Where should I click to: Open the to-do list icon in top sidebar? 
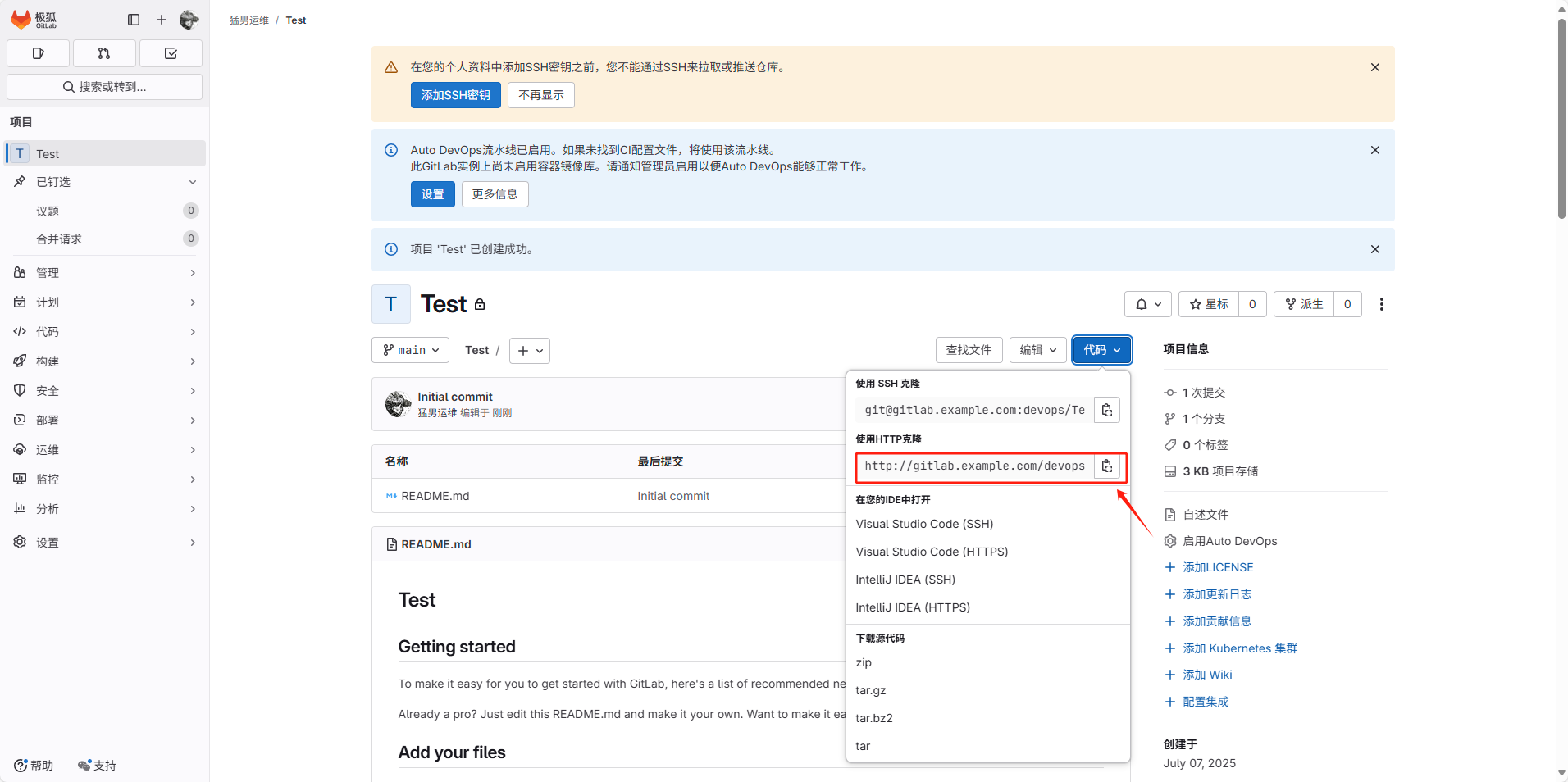point(171,53)
